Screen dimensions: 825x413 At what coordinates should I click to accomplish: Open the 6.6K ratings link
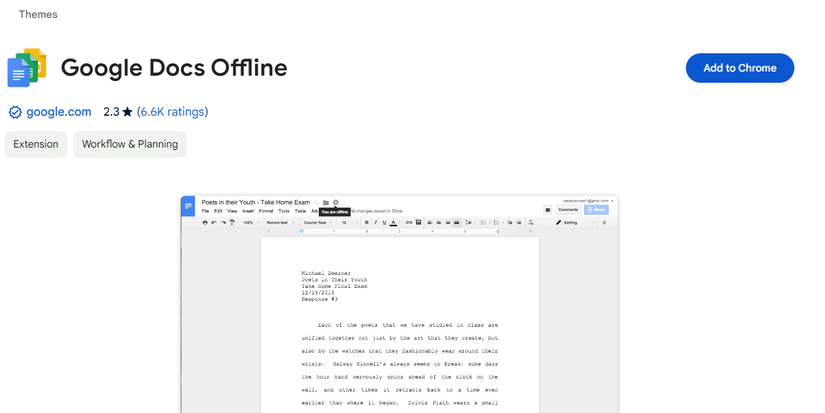click(x=173, y=112)
